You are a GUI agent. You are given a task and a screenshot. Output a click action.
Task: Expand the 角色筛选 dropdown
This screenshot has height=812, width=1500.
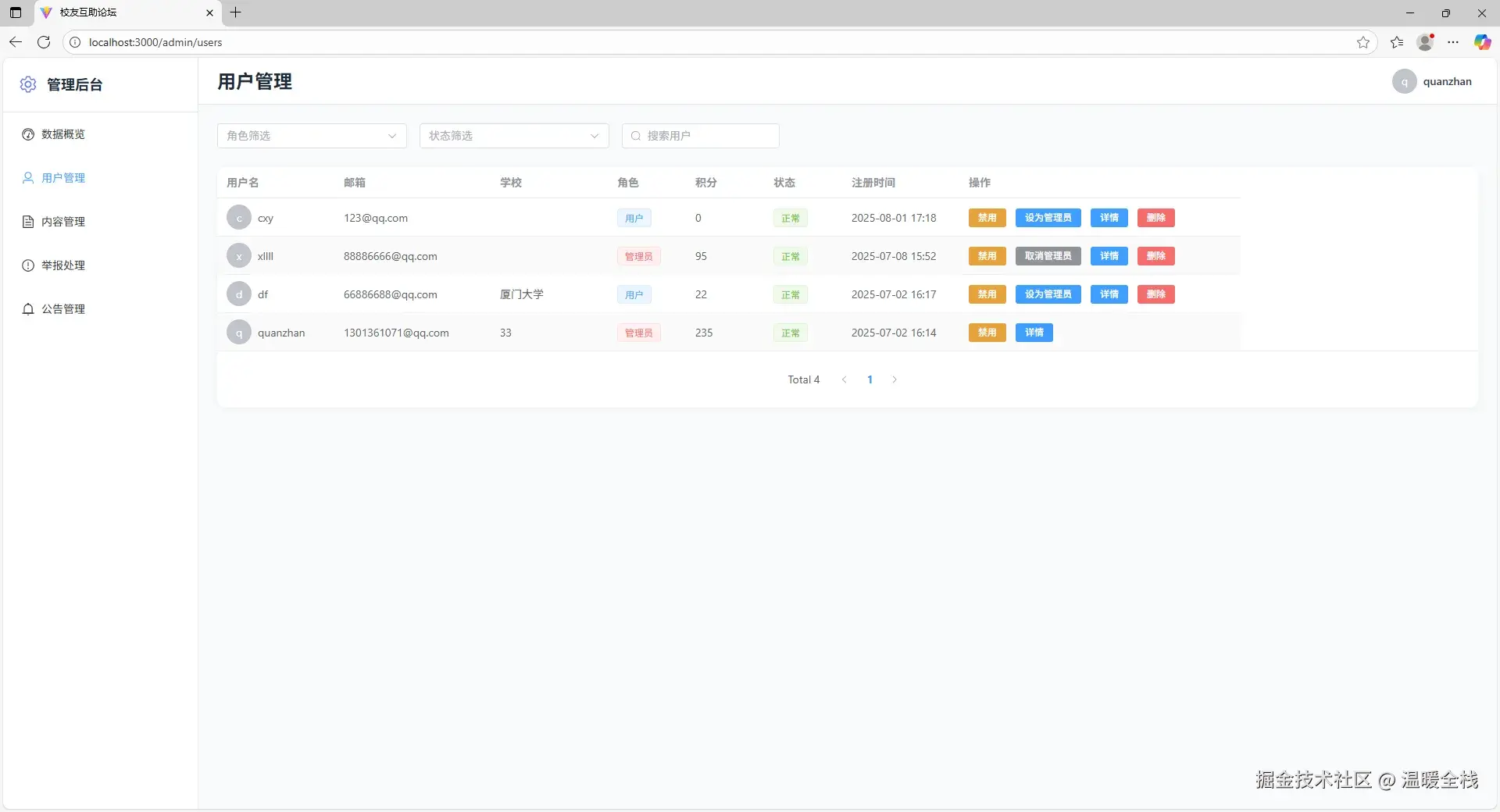(x=312, y=136)
